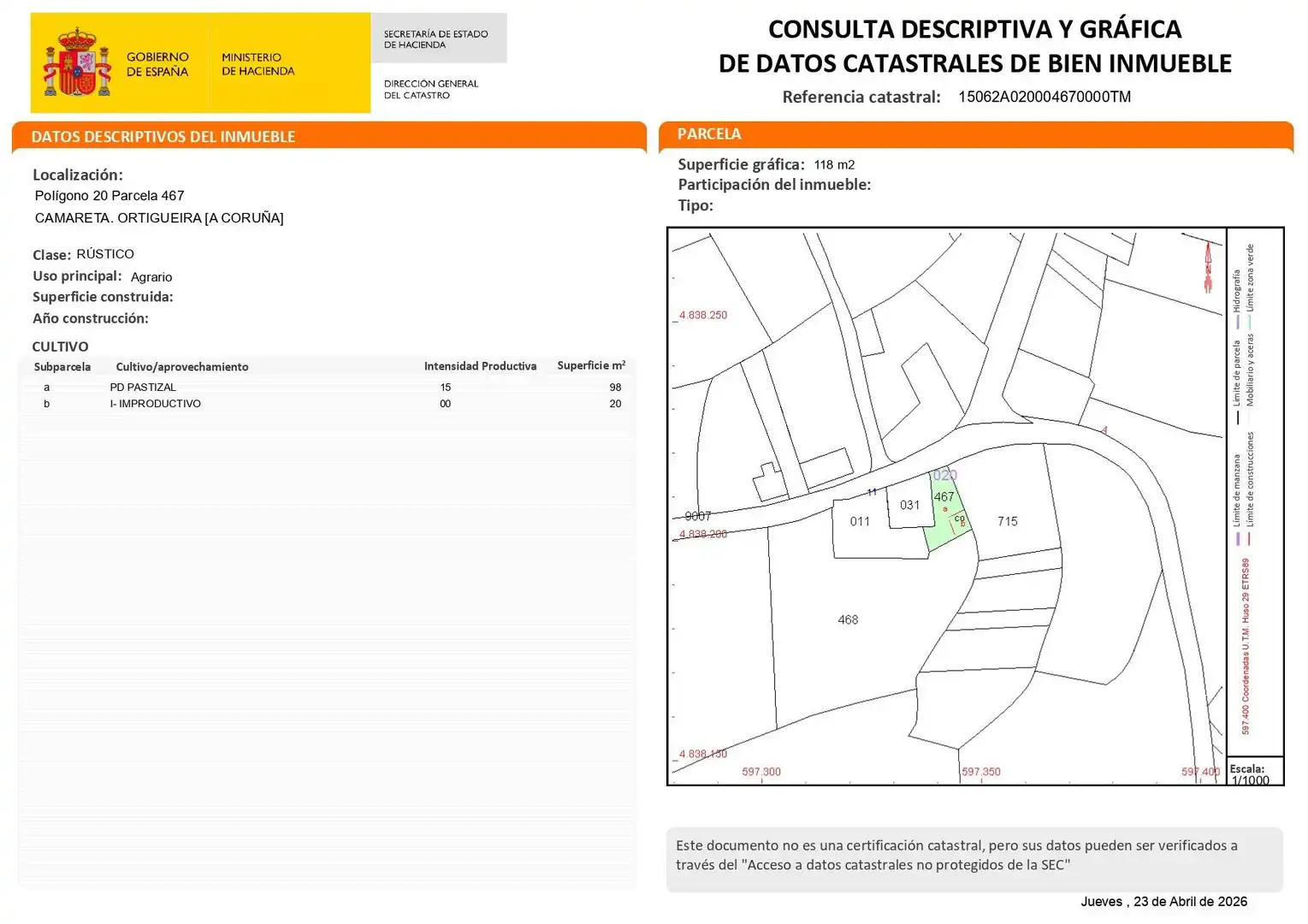
Task: Click the '020' polygon label on the map
Action: [945, 476]
